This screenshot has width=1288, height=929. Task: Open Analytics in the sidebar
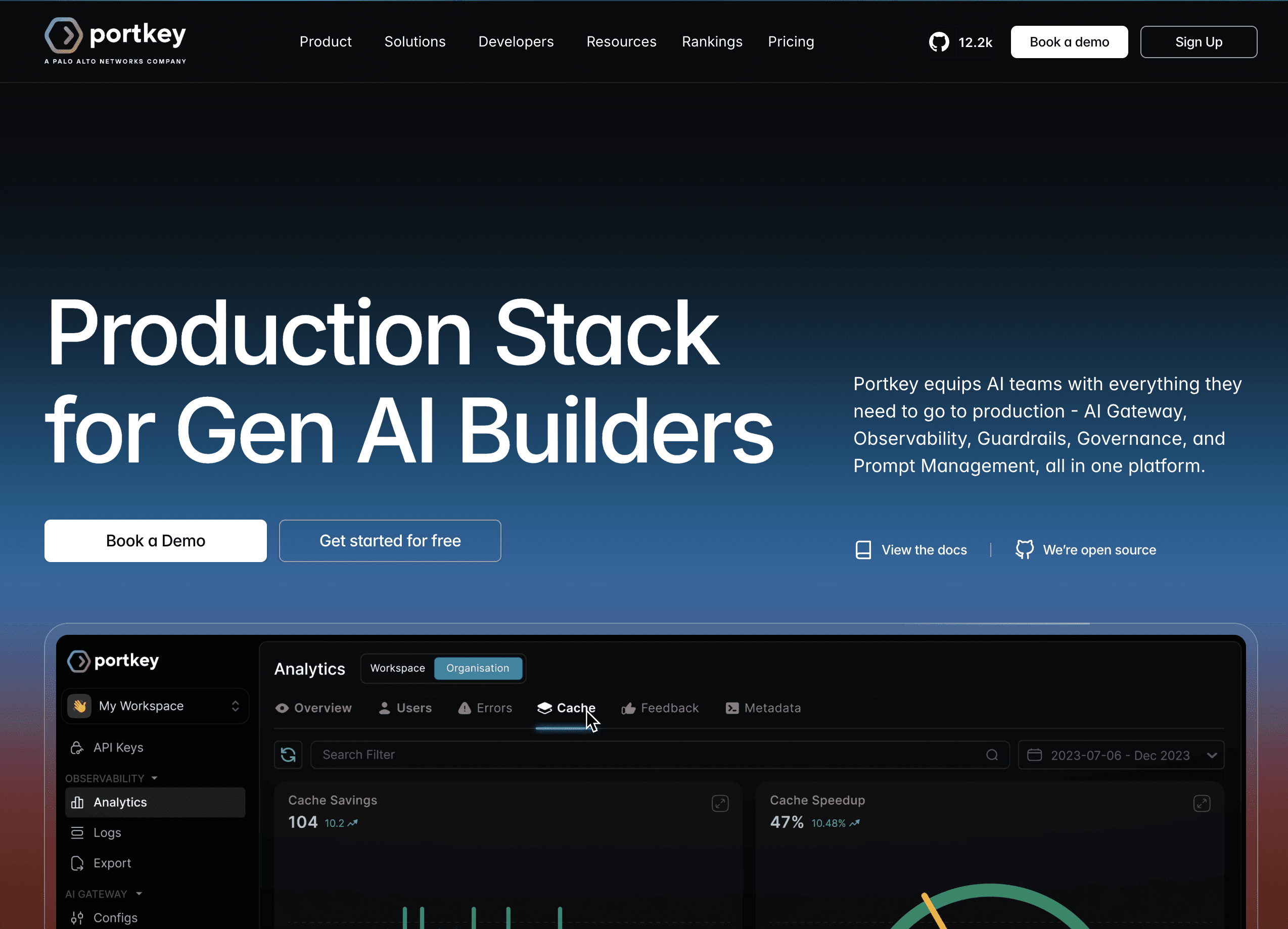(x=155, y=802)
